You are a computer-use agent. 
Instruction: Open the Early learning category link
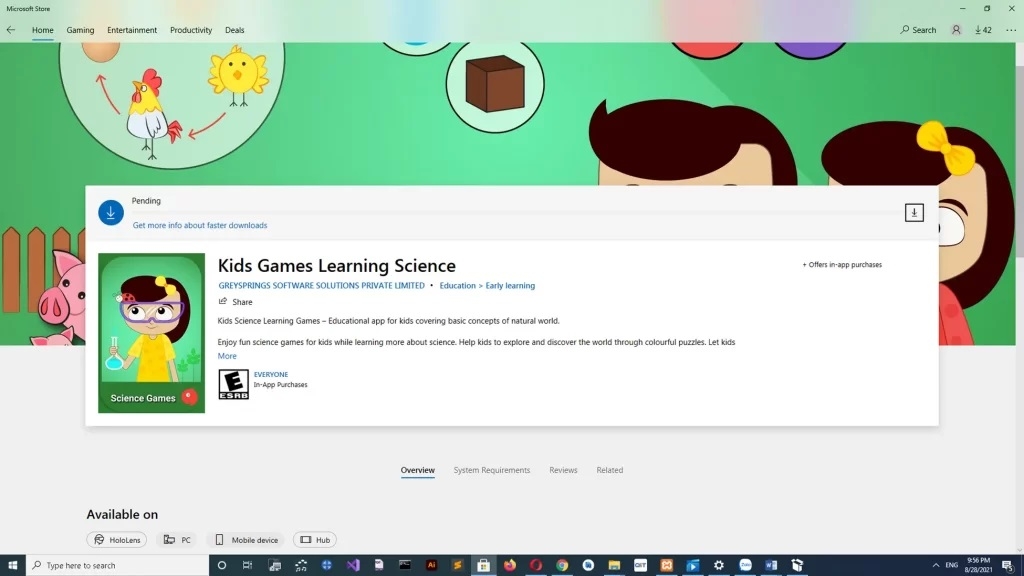(510, 285)
